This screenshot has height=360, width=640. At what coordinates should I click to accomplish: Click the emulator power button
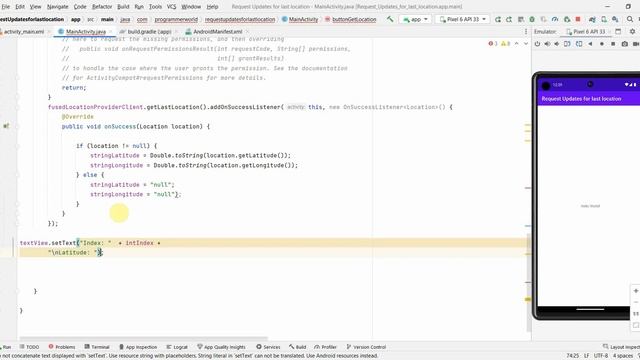(x=537, y=44)
